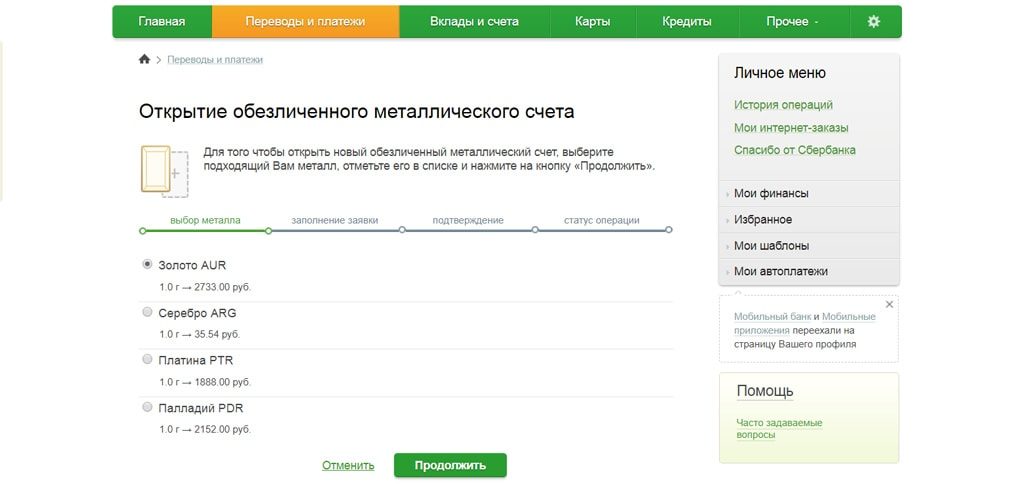This screenshot has height=484, width=1024.
Task: Go to the Главная tab
Action: tap(162, 21)
